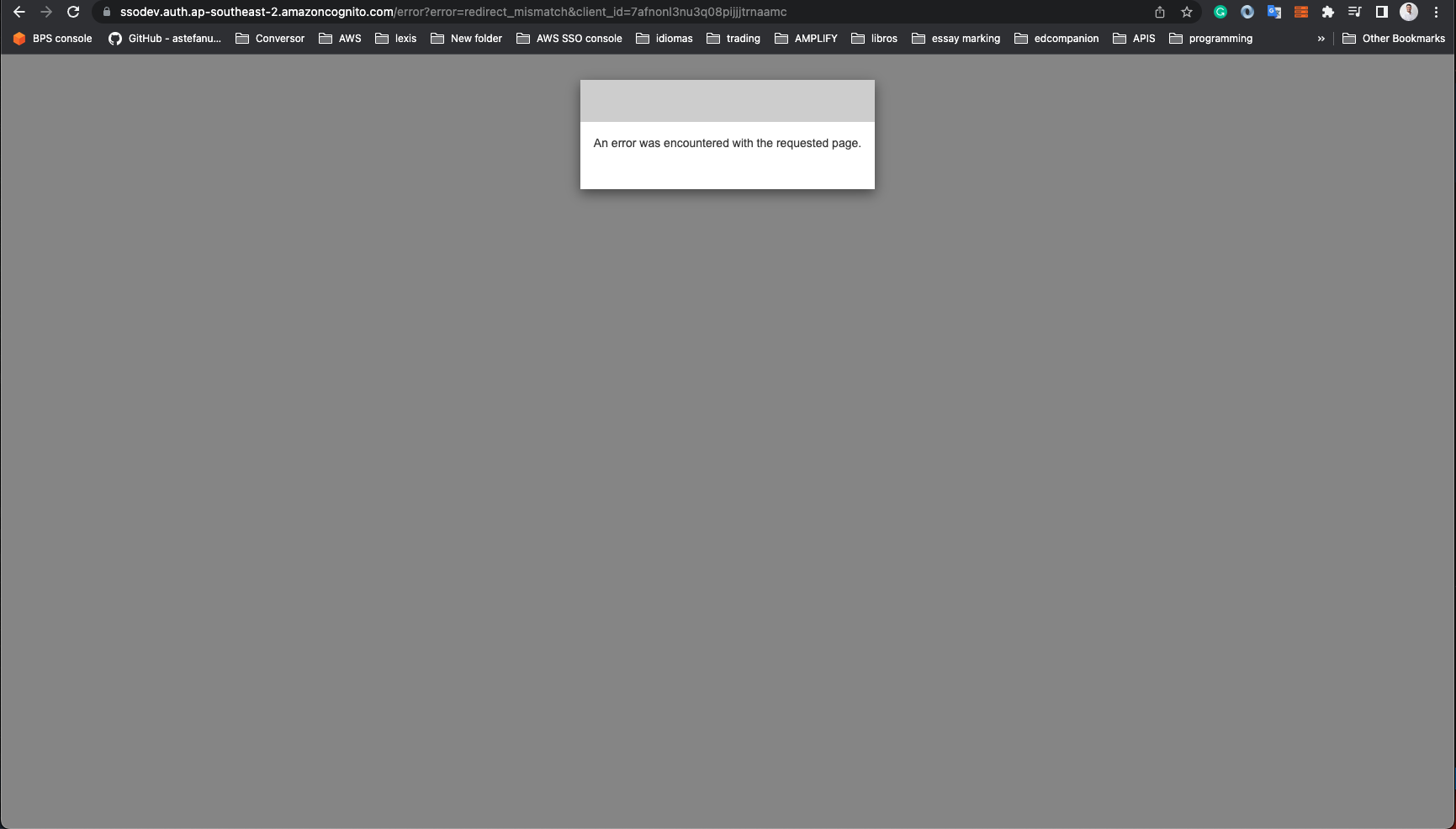Image resolution: width=1456 pixels, height=829 pixels.
Task: Click the puzzle-piece Extensions icon
Action: coord(1328,12)
